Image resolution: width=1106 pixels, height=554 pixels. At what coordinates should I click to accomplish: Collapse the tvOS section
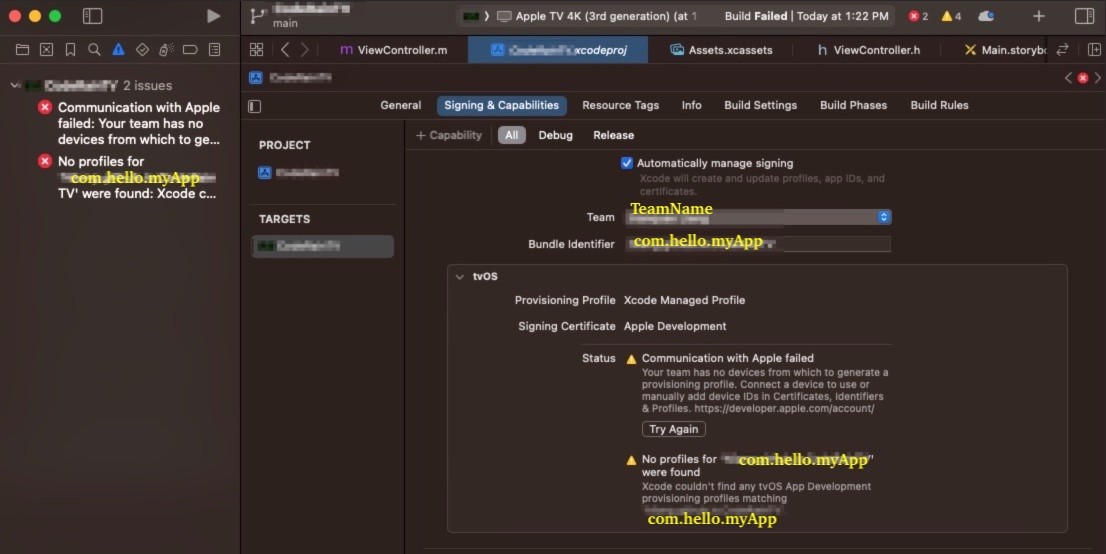point(459,276)
